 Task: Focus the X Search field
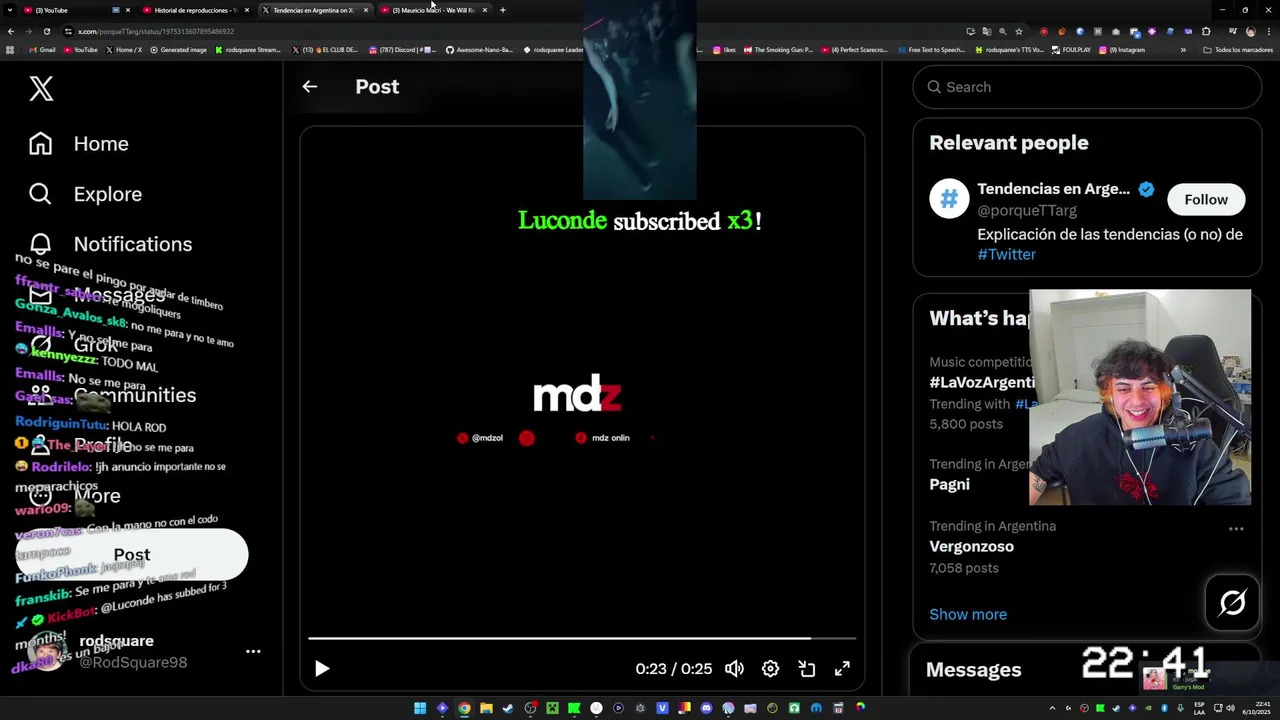(1087, 87)
